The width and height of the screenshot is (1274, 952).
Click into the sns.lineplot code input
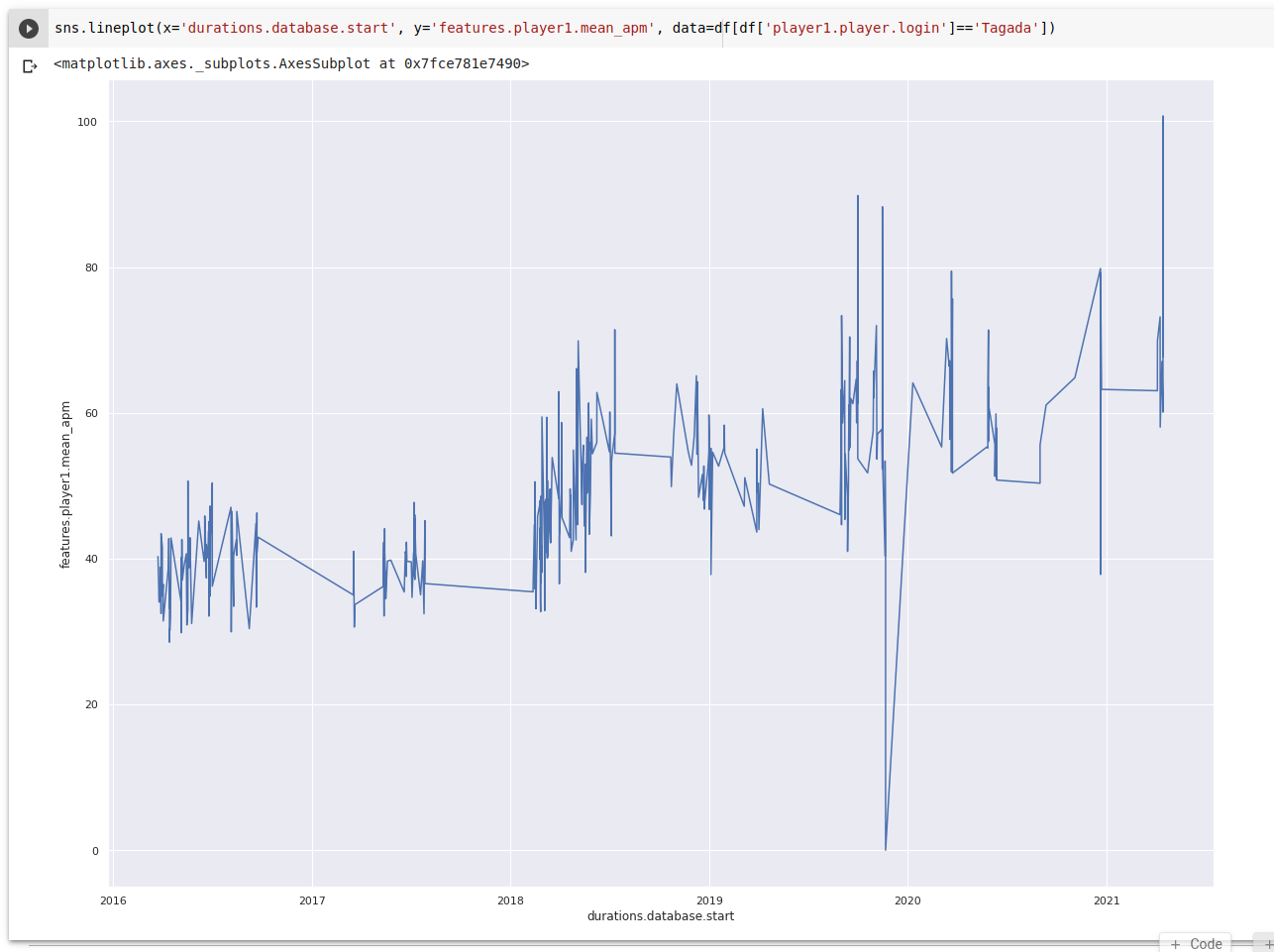[659, 28]
